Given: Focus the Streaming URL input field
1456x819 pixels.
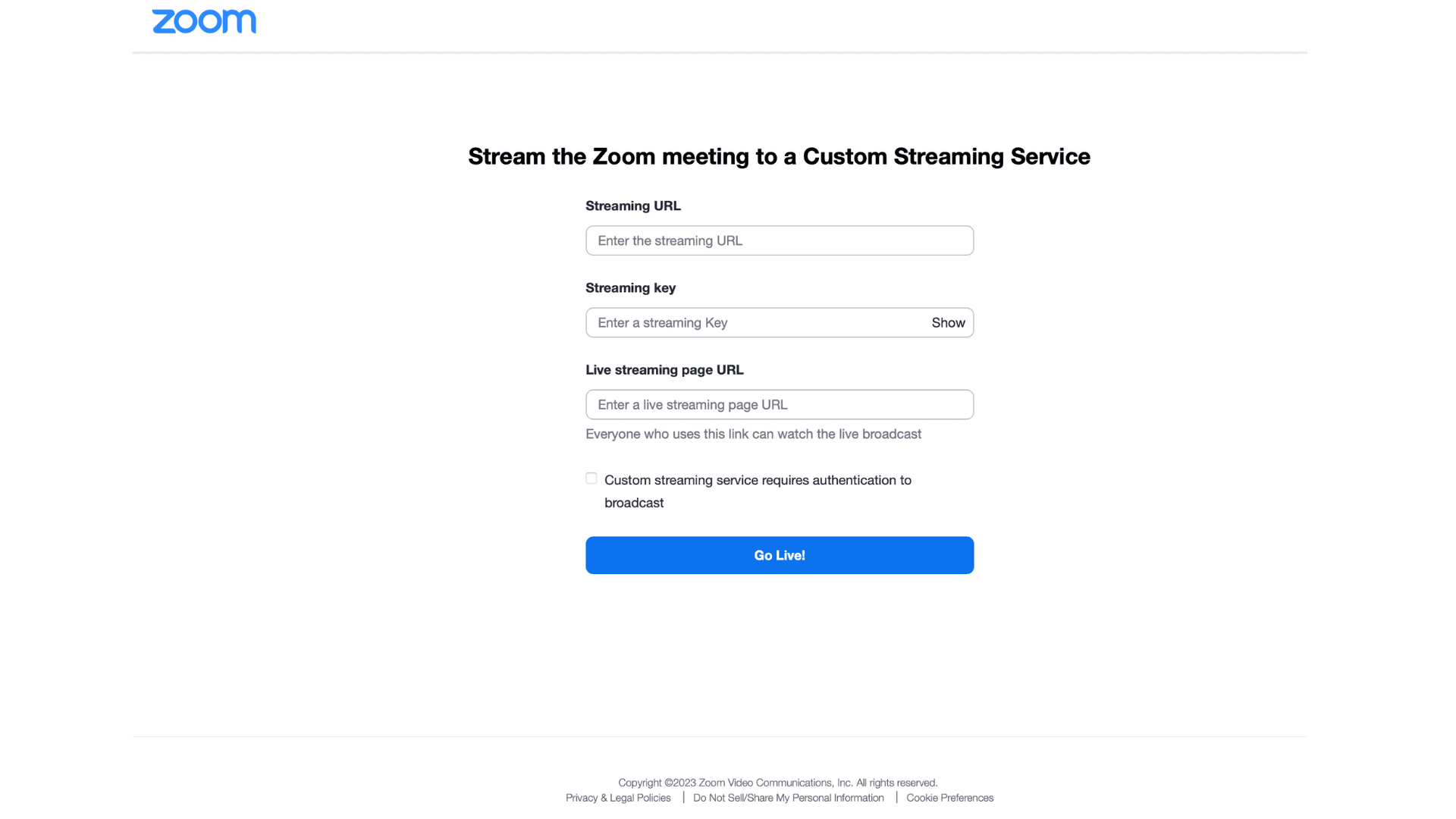Looking at the screenshot, I should pyautogui.click(x=780, y=240).
